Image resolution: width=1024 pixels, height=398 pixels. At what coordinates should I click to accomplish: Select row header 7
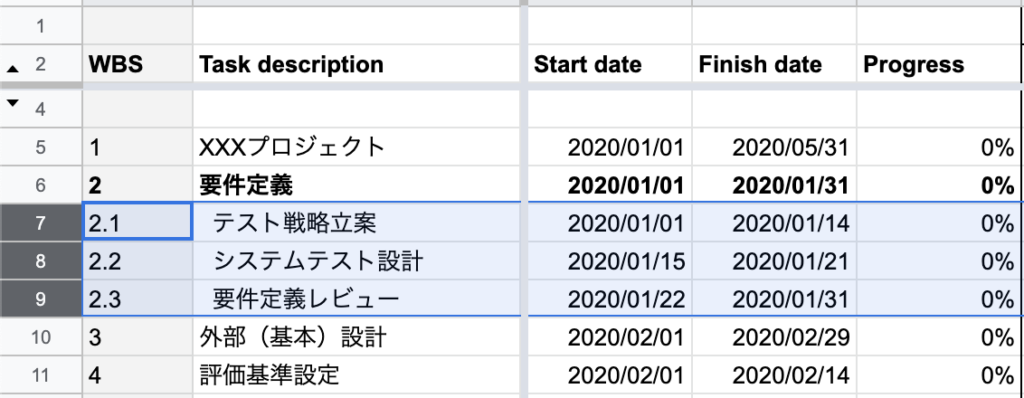(x=41, y=224)
